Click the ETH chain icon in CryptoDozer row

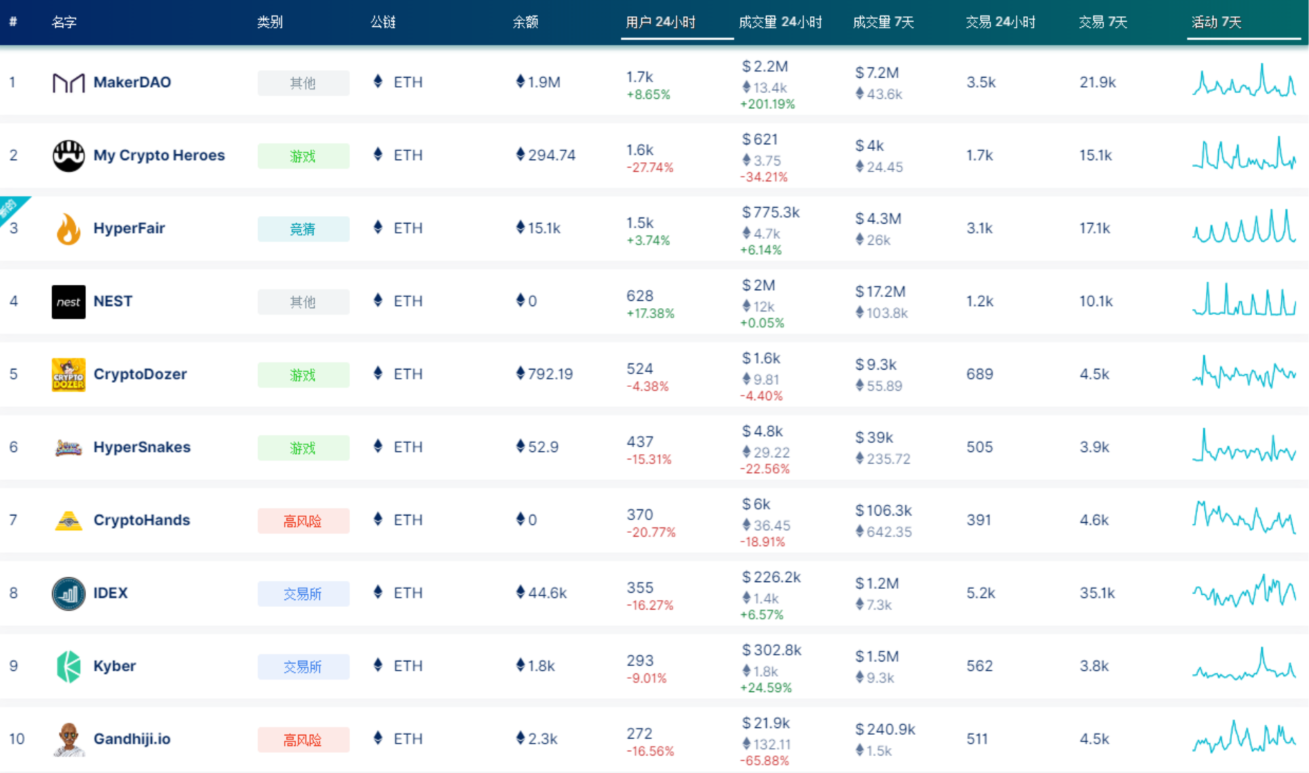click(x=378, y=374)
